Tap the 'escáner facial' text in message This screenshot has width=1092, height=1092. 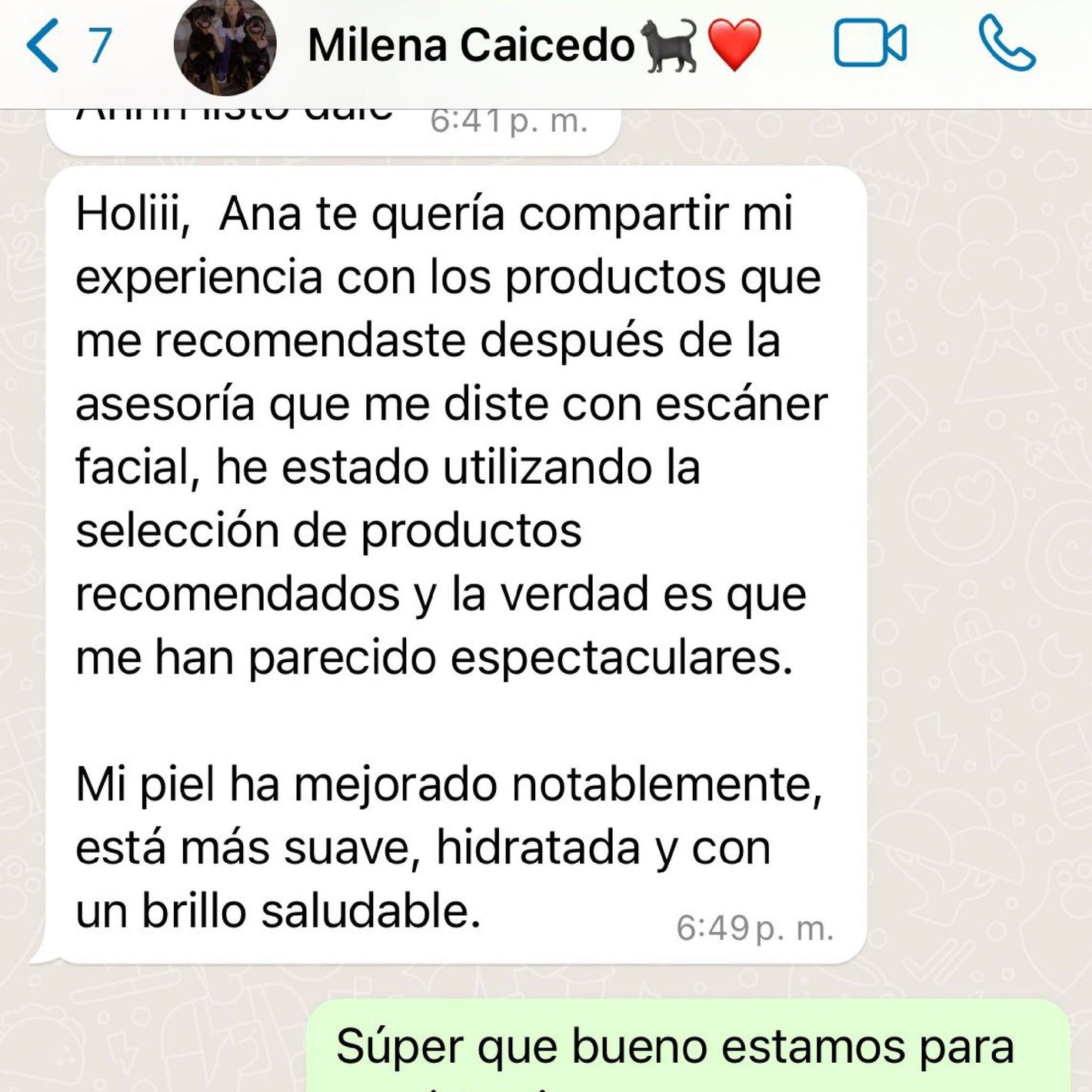(x=451, y=435)
